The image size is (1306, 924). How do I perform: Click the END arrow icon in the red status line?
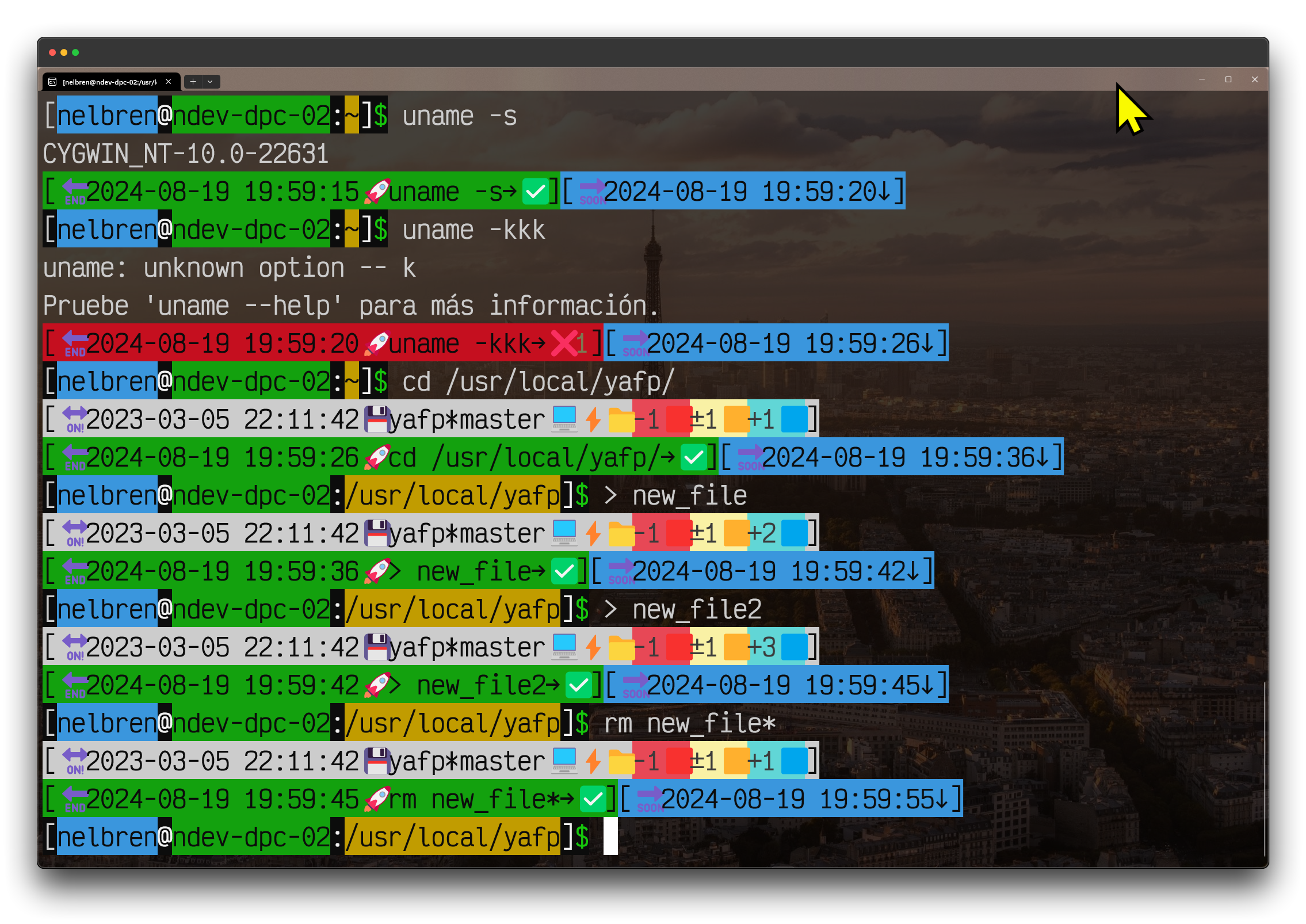(x=74, y=343)
